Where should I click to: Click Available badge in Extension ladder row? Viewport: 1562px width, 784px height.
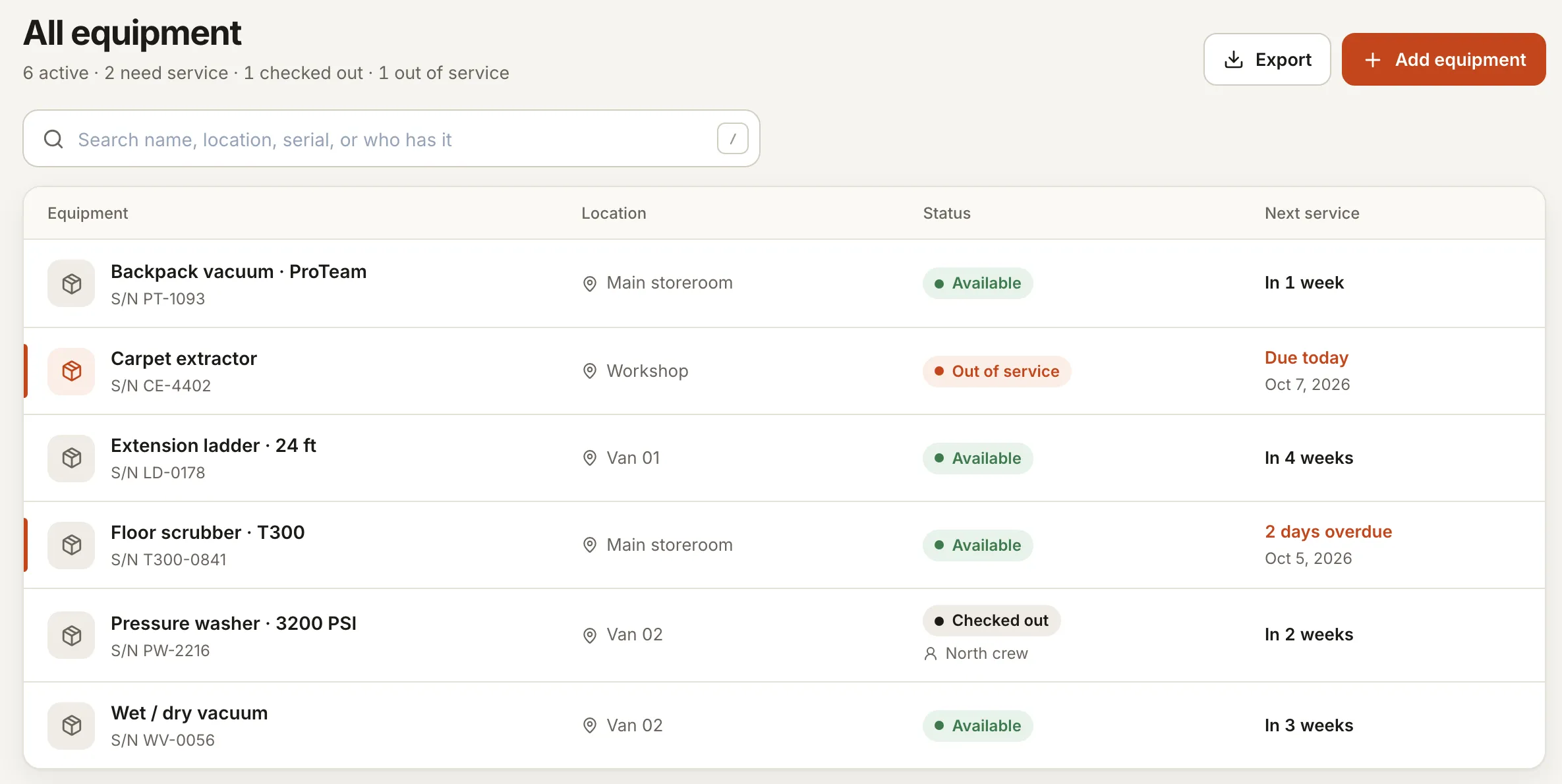pos(977,458)
